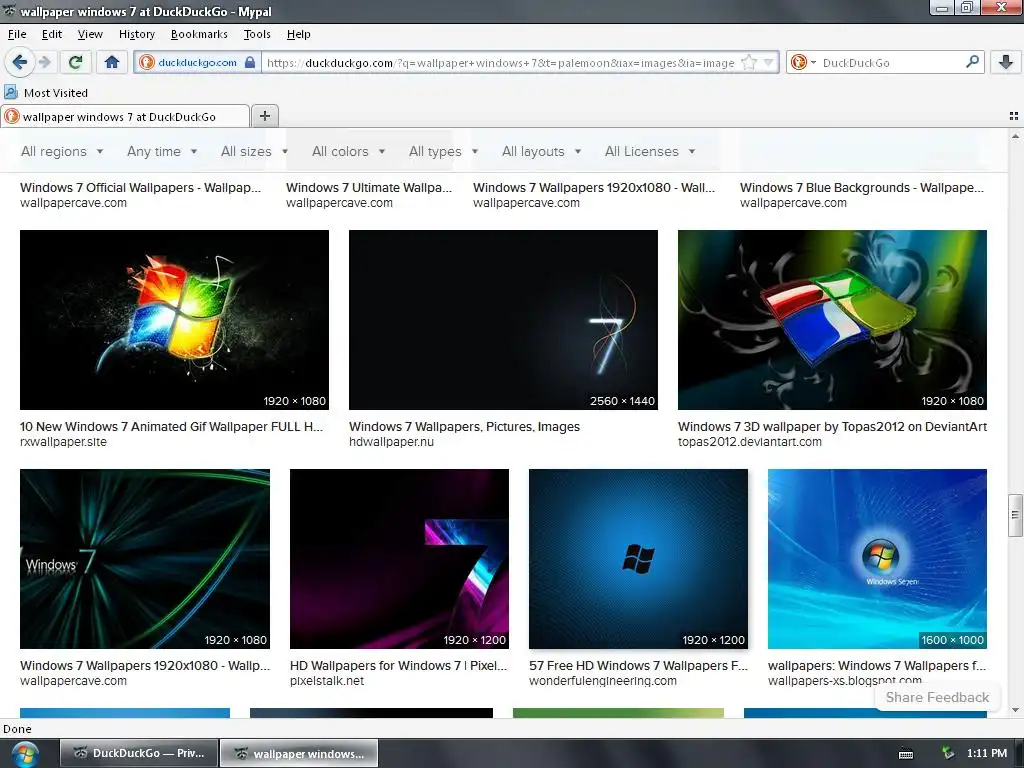Open Windows 7 Blue Backgrounds link
Screen dimensions: 1024x768
(x=861, y=187)
